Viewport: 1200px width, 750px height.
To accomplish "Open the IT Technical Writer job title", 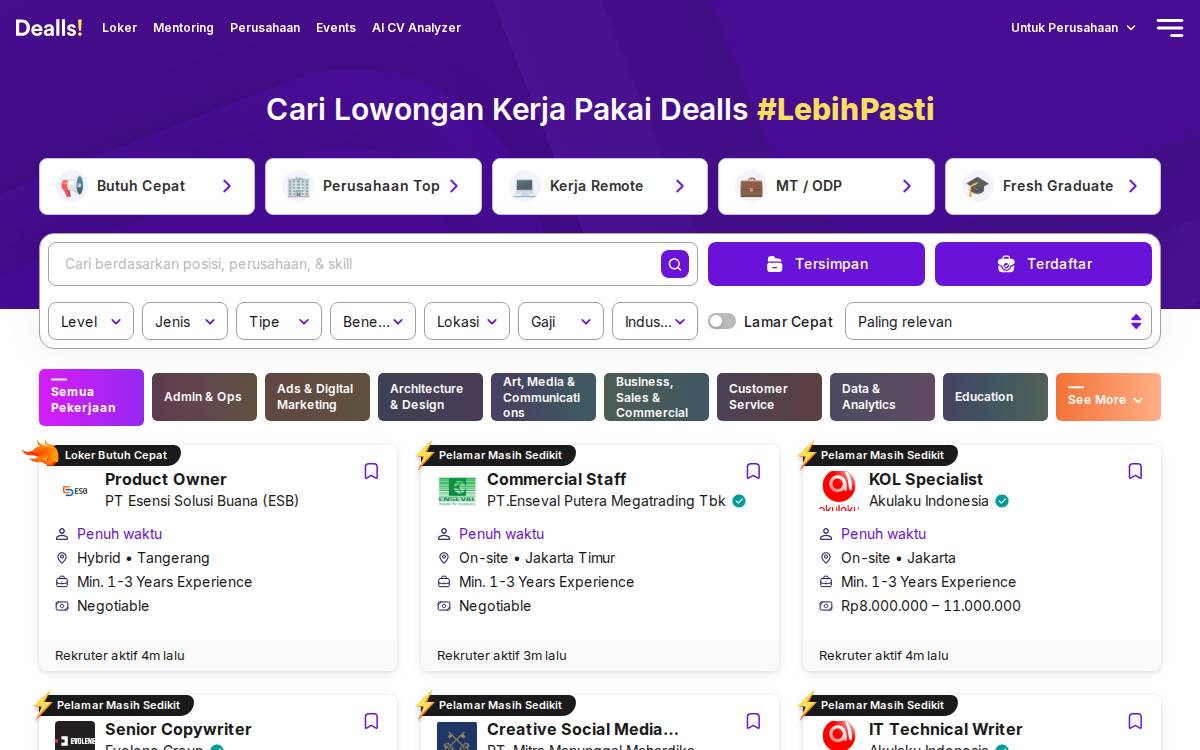I will 946,729.
